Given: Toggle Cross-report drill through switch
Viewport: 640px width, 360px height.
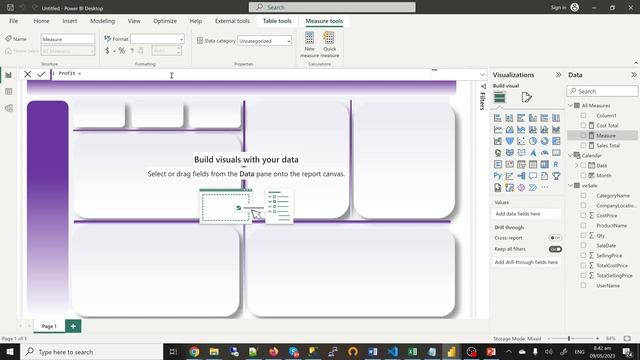Looking at the screenshot, I should click(x=555, y=238).
